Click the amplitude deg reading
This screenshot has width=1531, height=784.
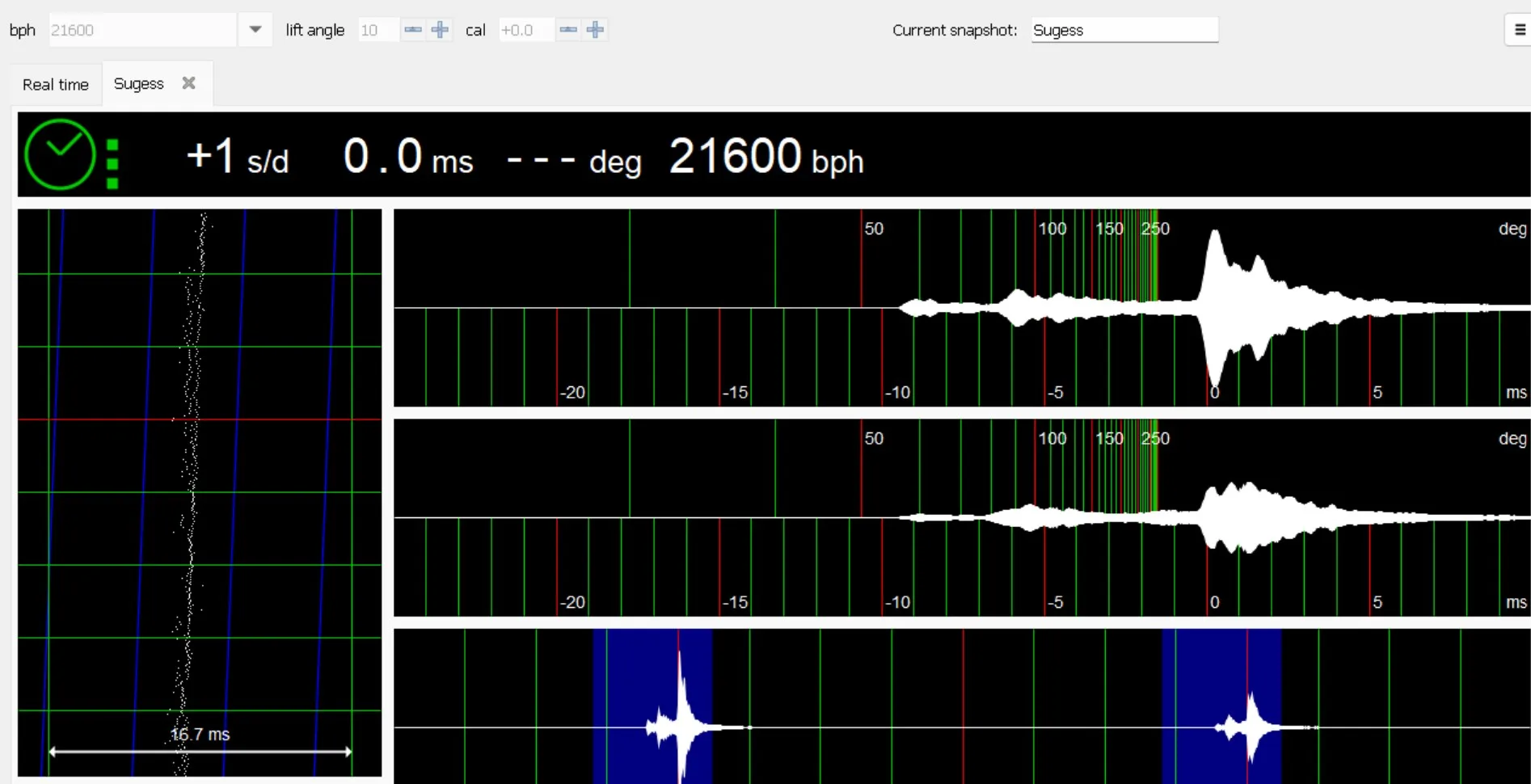[574, 161]
